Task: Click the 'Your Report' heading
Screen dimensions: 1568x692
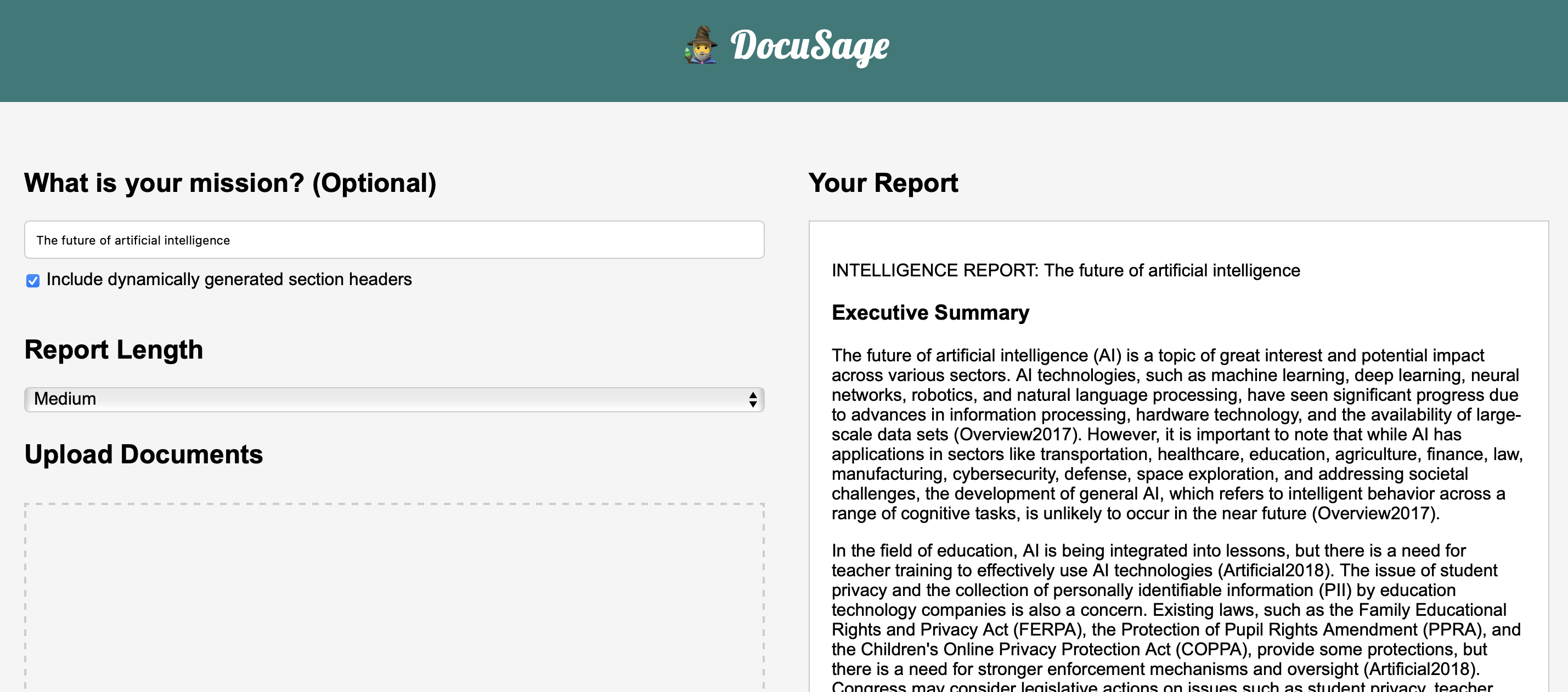Action: click(x=883, y=183)
